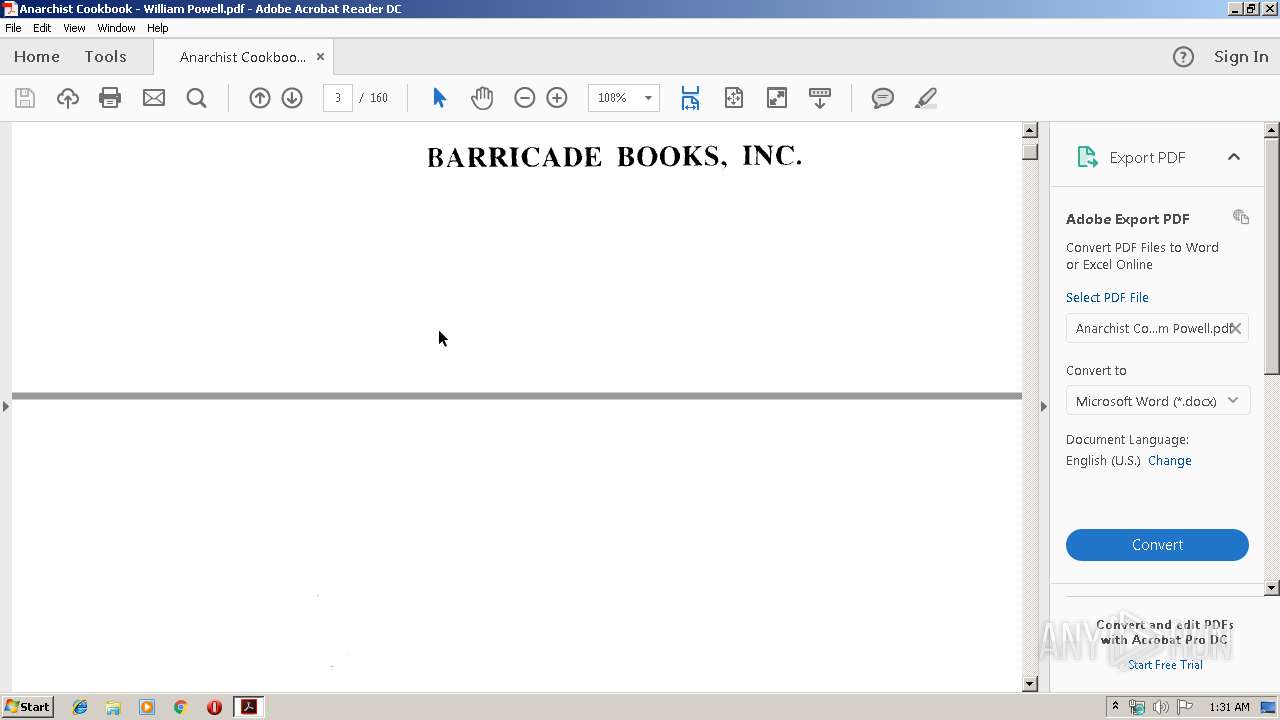Screen dimensions: 1280x720
Task: Change the document language
Action: tap(1170, 461)
